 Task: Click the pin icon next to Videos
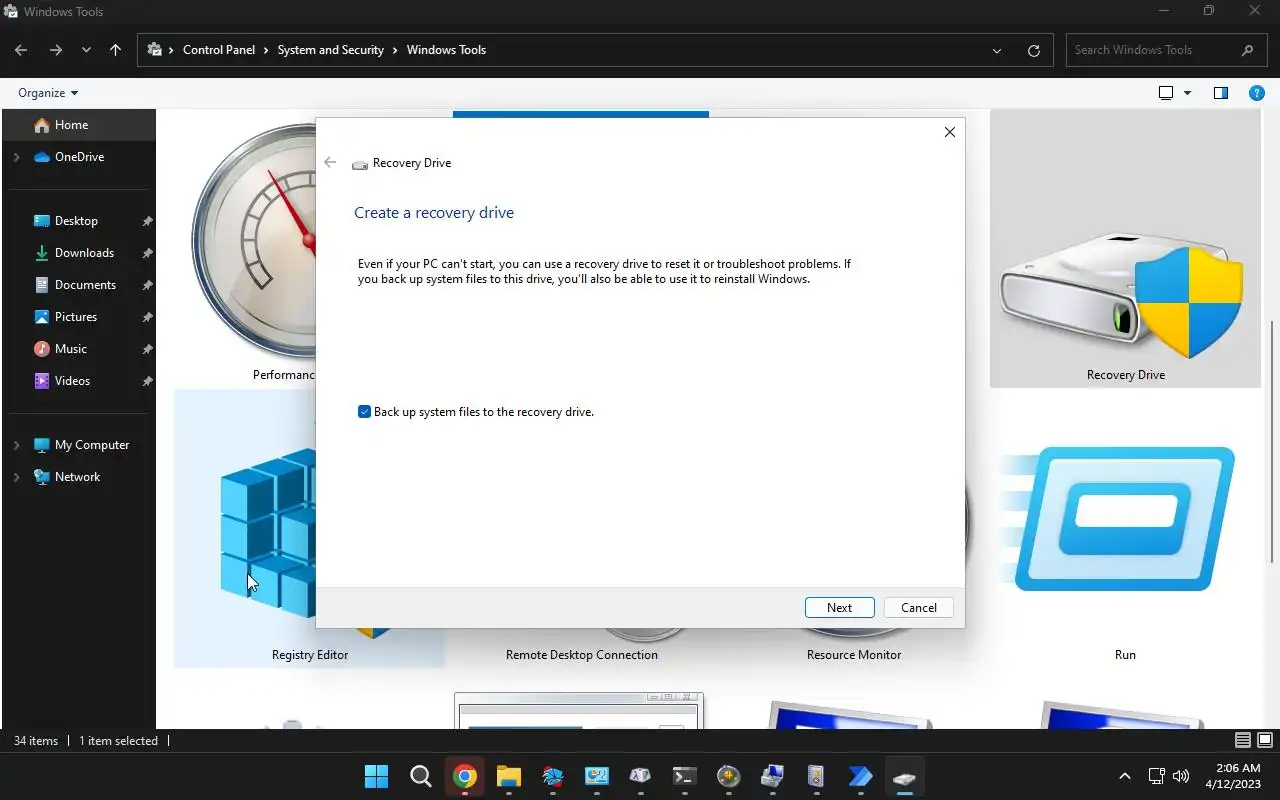147,381
